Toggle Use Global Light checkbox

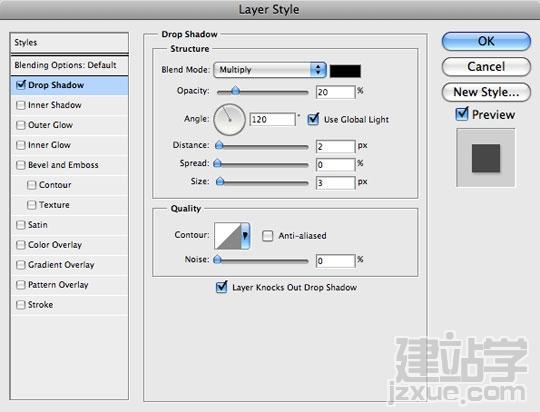pyautogui.click(x=313, y=119)
